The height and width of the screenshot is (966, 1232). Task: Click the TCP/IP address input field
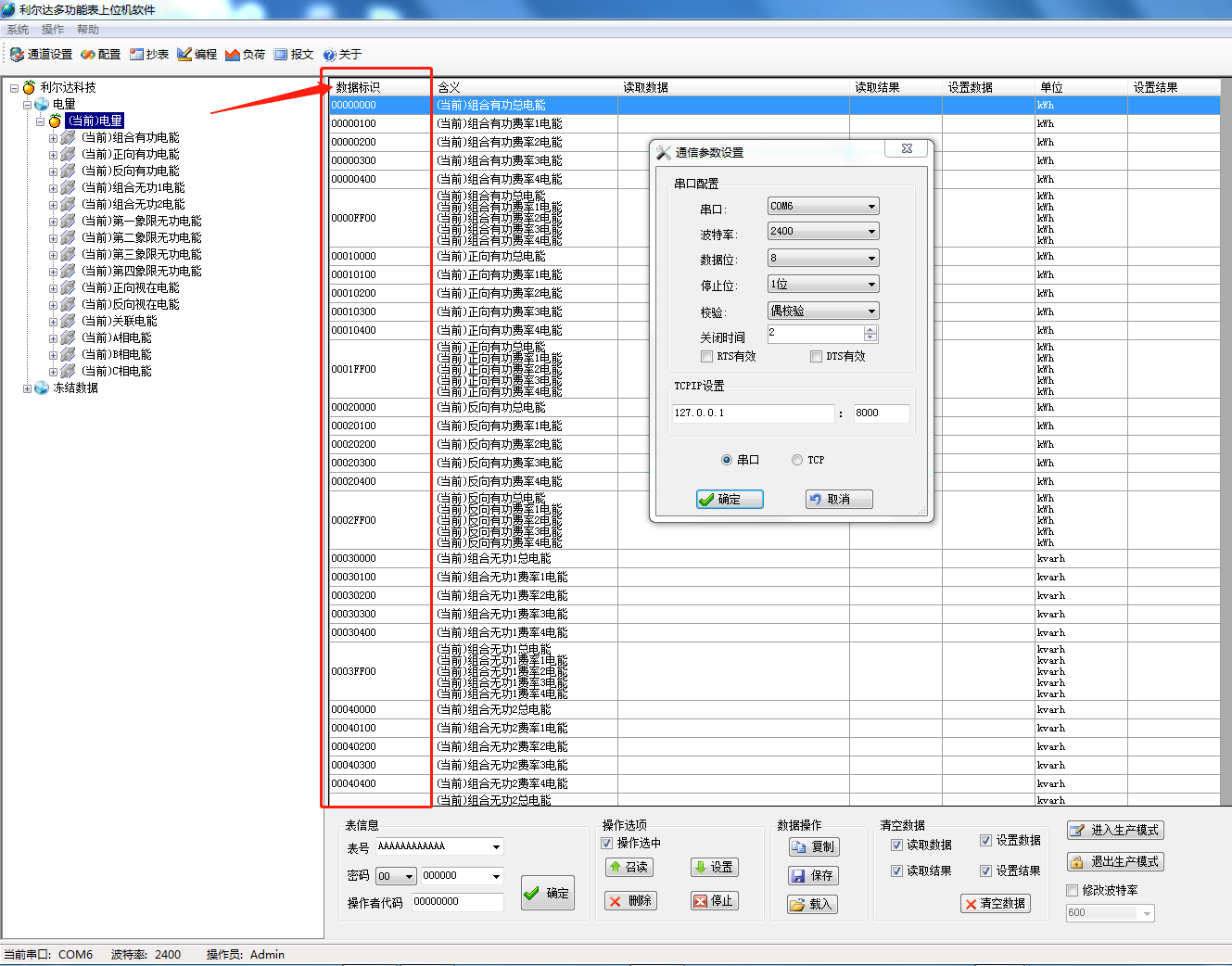(753, 413)
